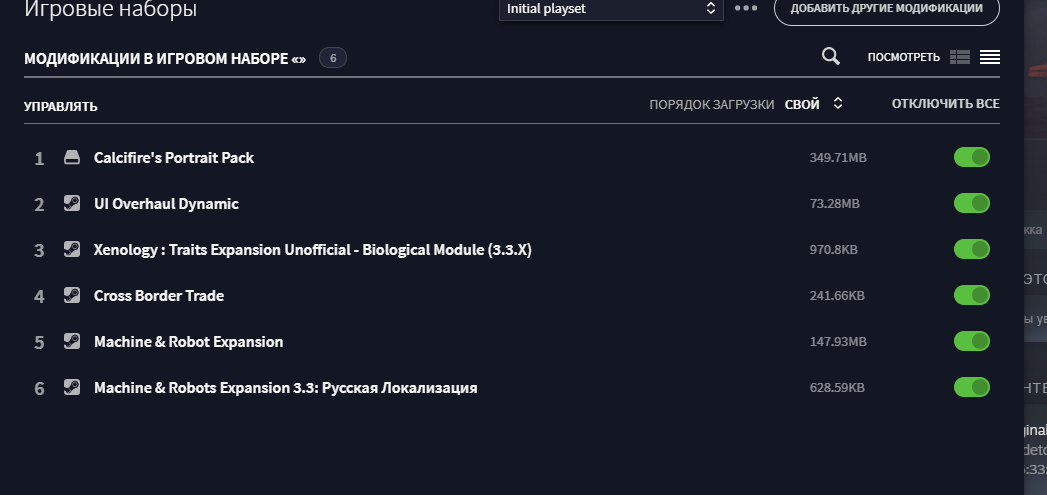Click local drive icon beside Calcifire's Portrait Pack
The width and height of the screenshot is (1047, 495).
(x=71, y=158)
